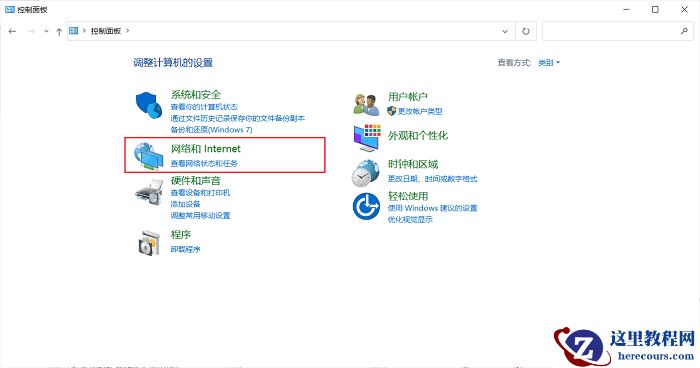Open the User Accounts people icon
The width and height of the screenshot is (700, 368).
[366, 104]
